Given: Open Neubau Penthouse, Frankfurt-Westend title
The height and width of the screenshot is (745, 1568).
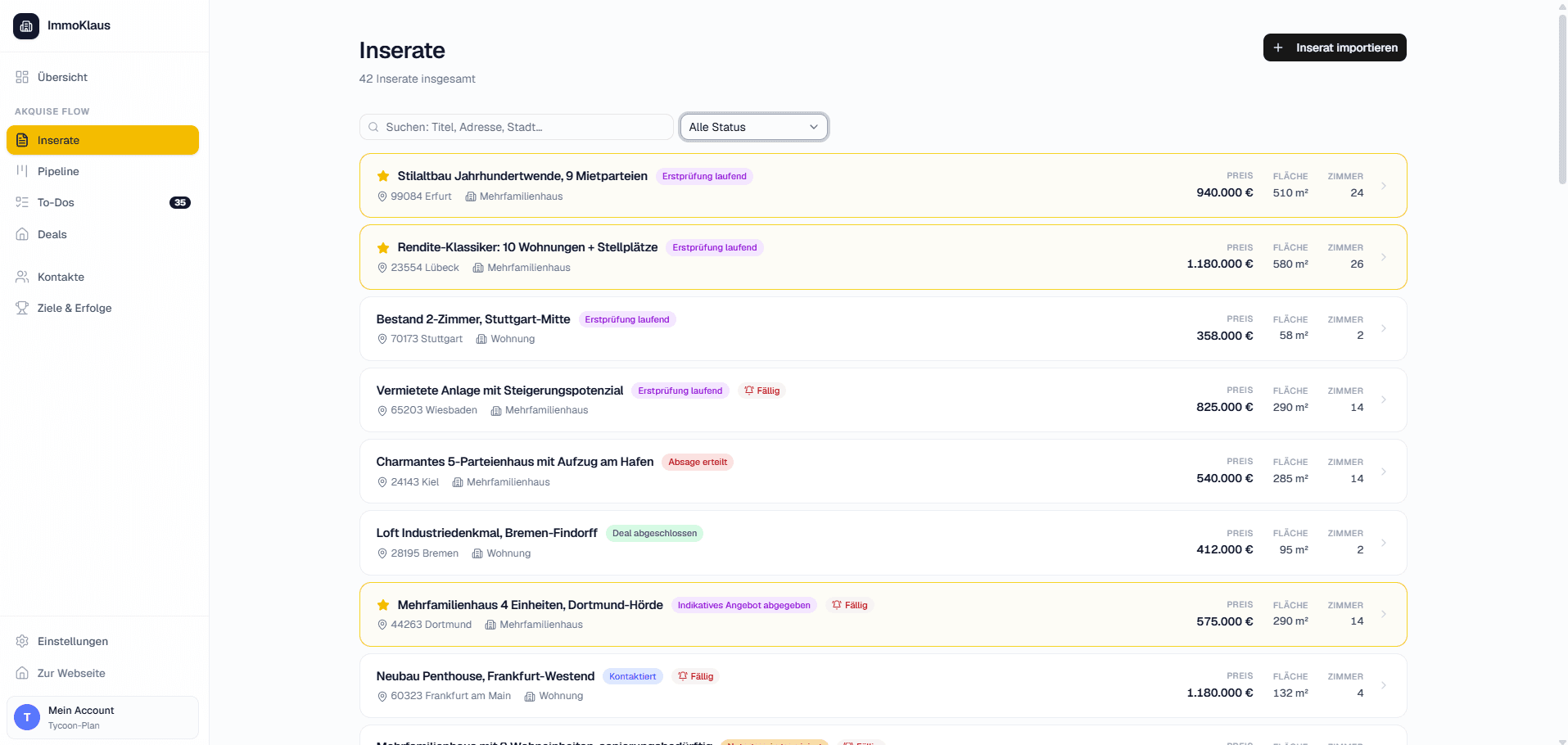Looking at the screenshot, I should click(485, 676).
